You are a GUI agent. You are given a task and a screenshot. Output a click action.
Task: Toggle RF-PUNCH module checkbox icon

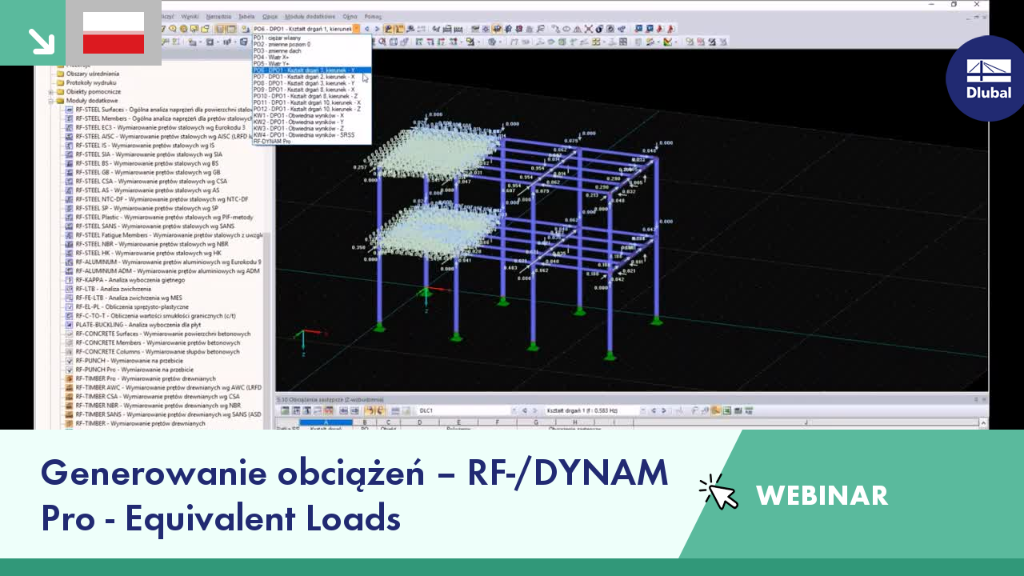click(x=69, y=360)
